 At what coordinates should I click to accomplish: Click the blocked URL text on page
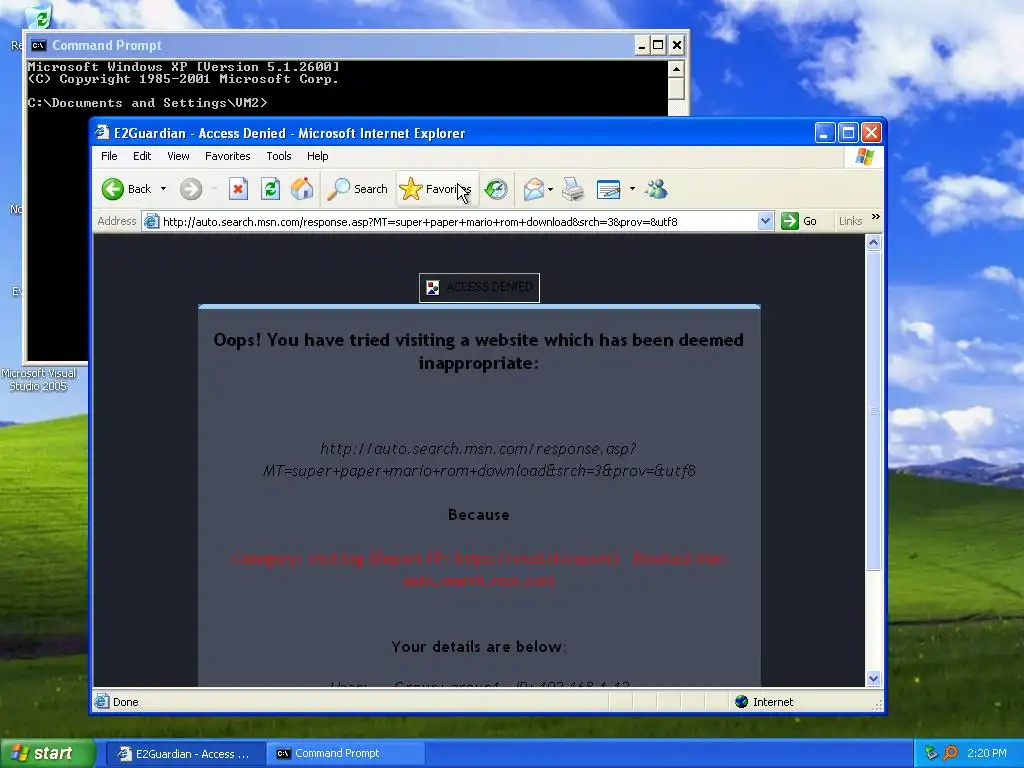(479, 460)
